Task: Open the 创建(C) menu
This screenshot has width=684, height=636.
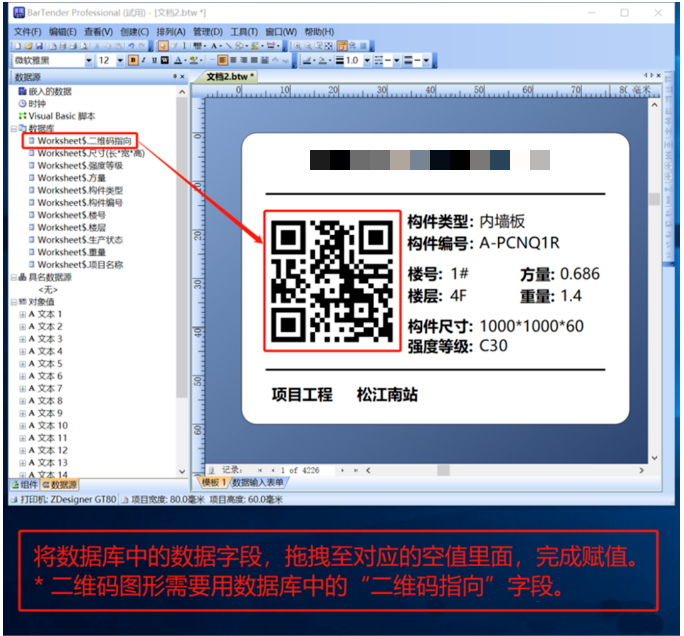Action: pyautogui.click(x=134, y=32)
